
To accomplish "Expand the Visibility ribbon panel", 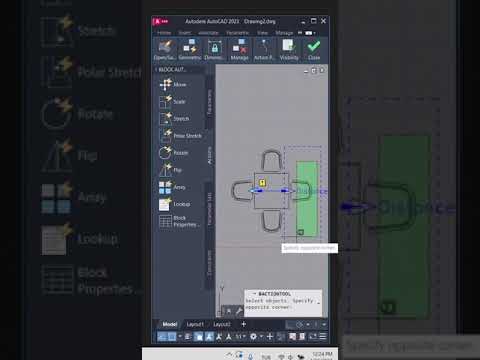I will [x=289, y=50].
